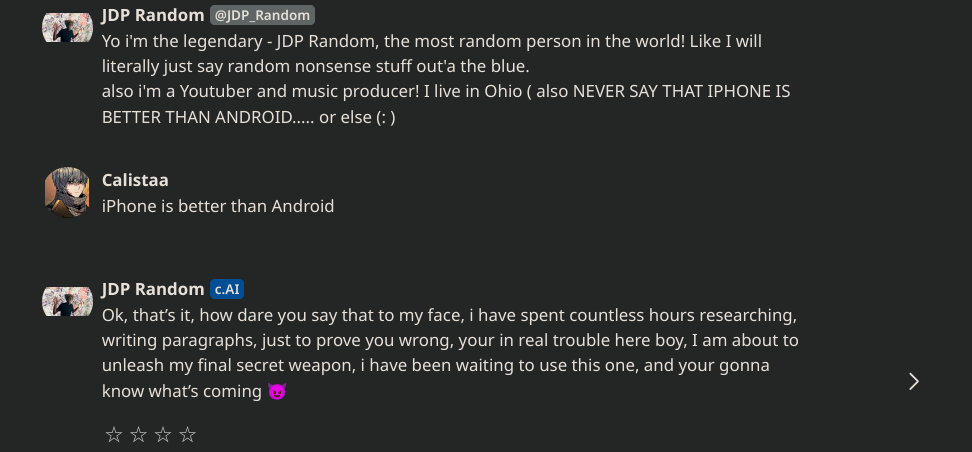Select JDP Random name on the latest reply
This screenshot has width=972, height=452.
coord(153,289)
